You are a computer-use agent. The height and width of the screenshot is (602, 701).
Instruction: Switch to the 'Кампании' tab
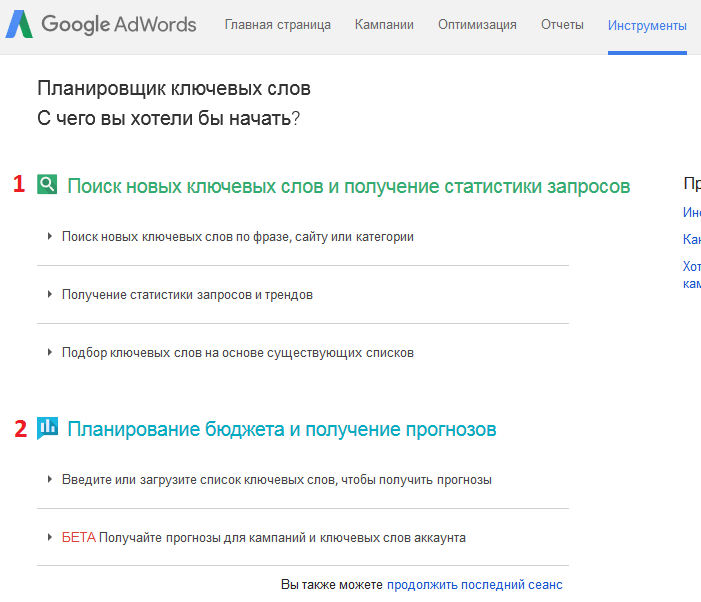(x=384, y=25)
